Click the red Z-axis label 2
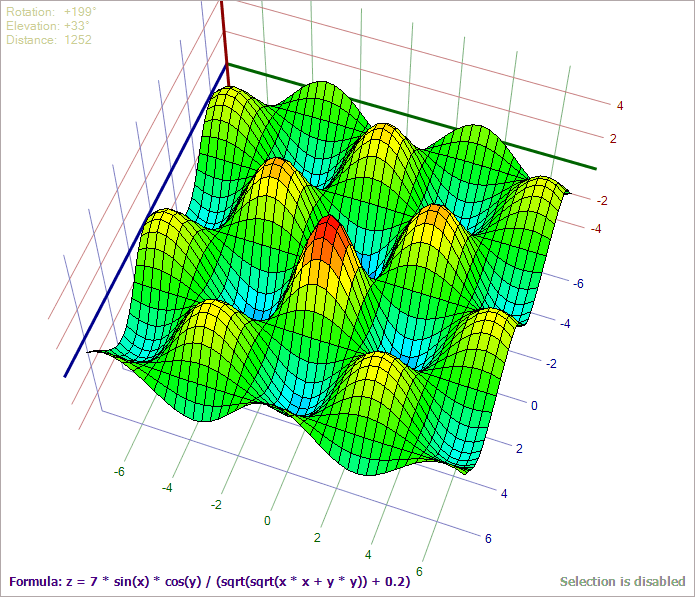695x597 pixels. point(613,139)
